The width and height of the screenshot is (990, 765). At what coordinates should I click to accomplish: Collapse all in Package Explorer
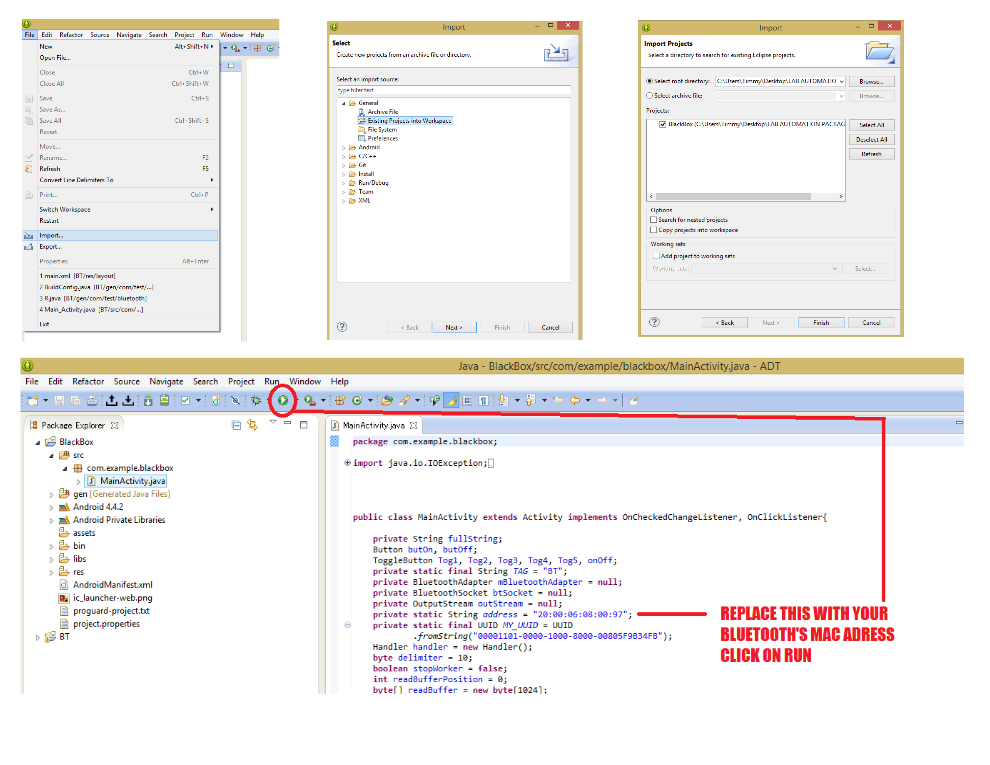[237, 425]
